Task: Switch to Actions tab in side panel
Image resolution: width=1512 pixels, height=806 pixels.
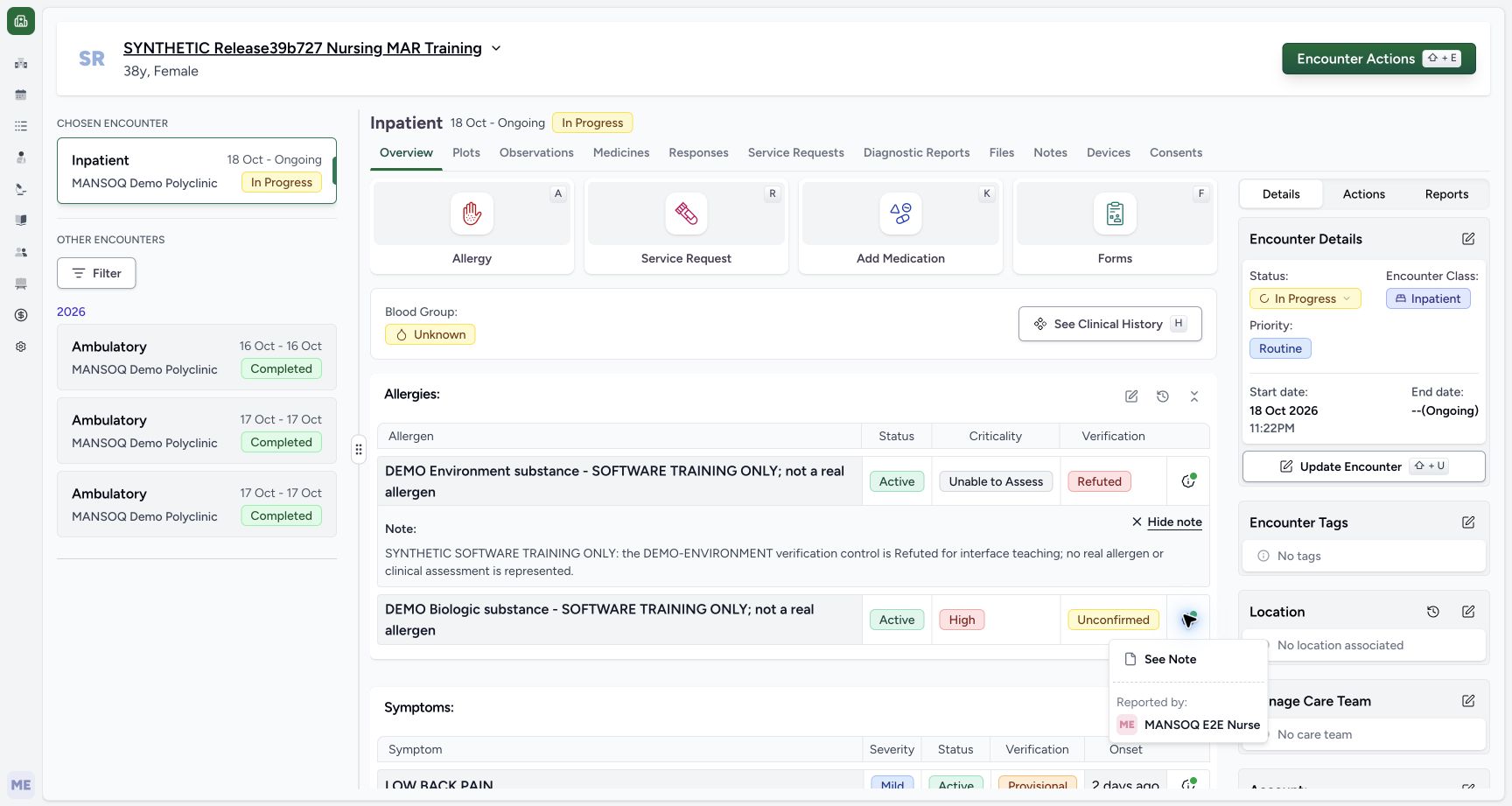Action: 1364,194
